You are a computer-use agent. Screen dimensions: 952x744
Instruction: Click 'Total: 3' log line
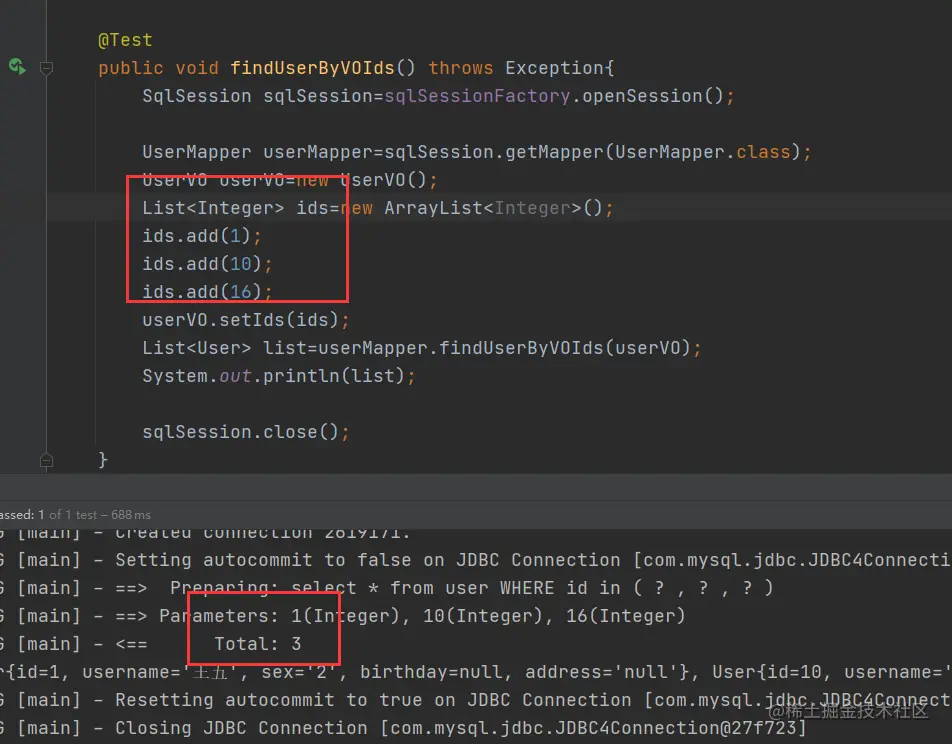click(151, 644)
